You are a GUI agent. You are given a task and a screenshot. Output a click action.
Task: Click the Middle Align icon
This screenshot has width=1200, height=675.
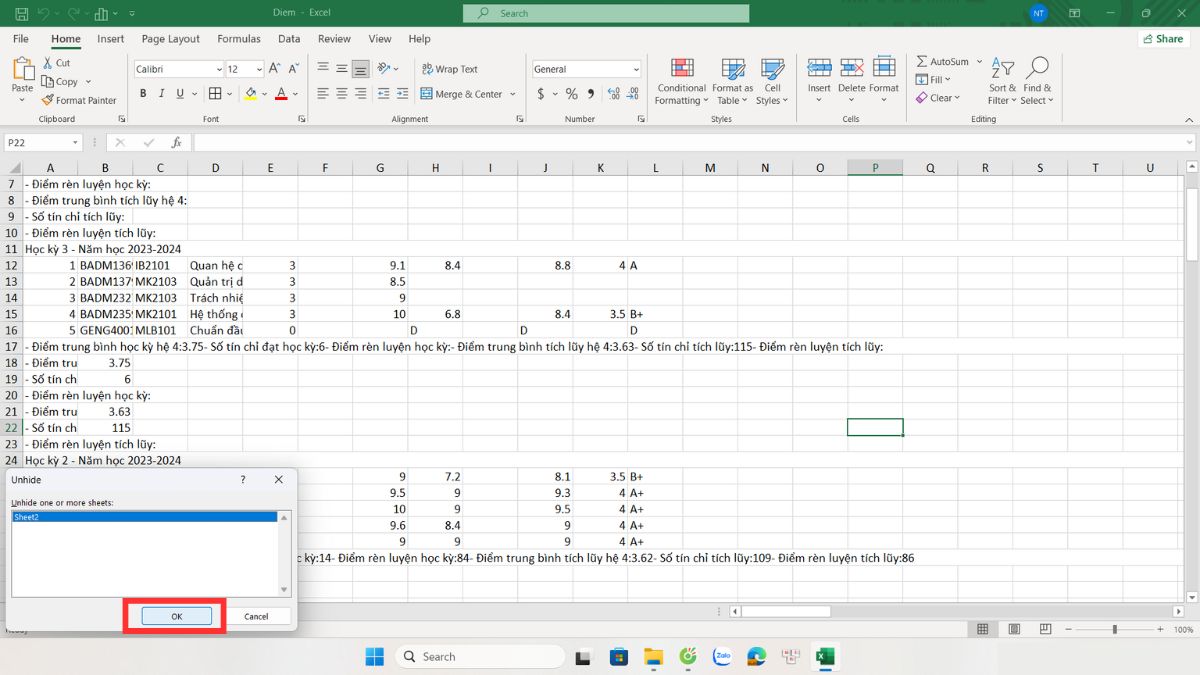[342, 69]
